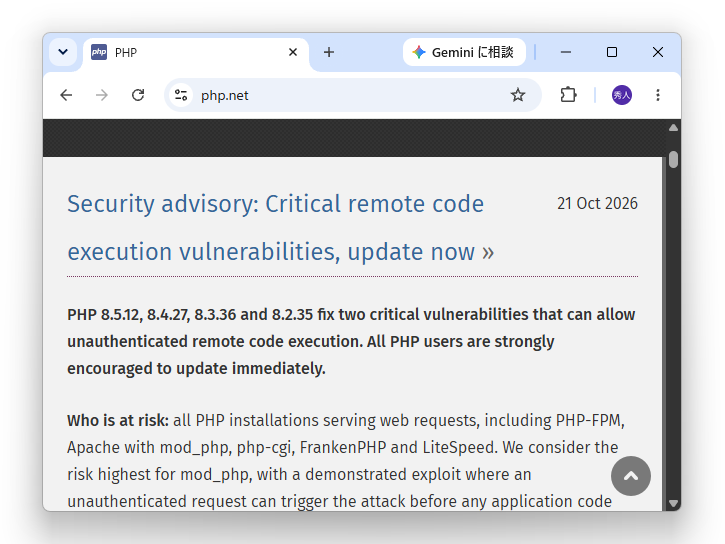Open the Security advisory headline link
The image size is (725, 544).
pyautogui.click(x=281, y=227)
